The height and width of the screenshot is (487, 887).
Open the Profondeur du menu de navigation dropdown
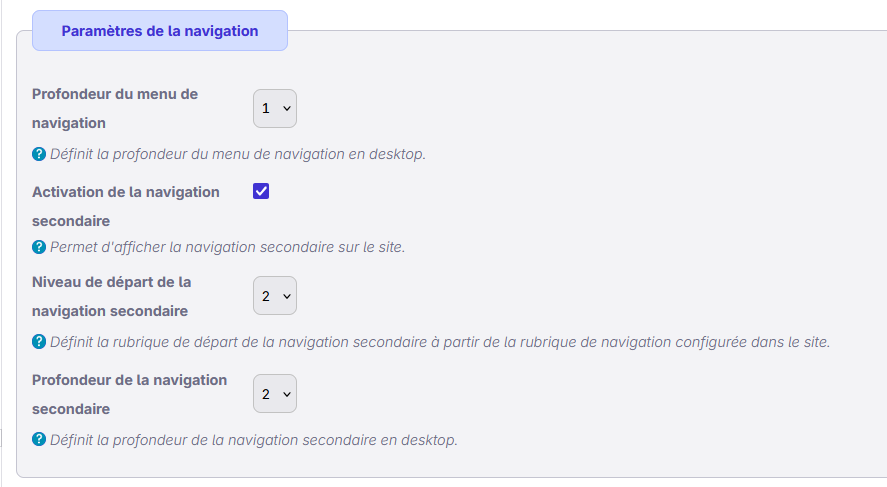click(x=274, y=108)
